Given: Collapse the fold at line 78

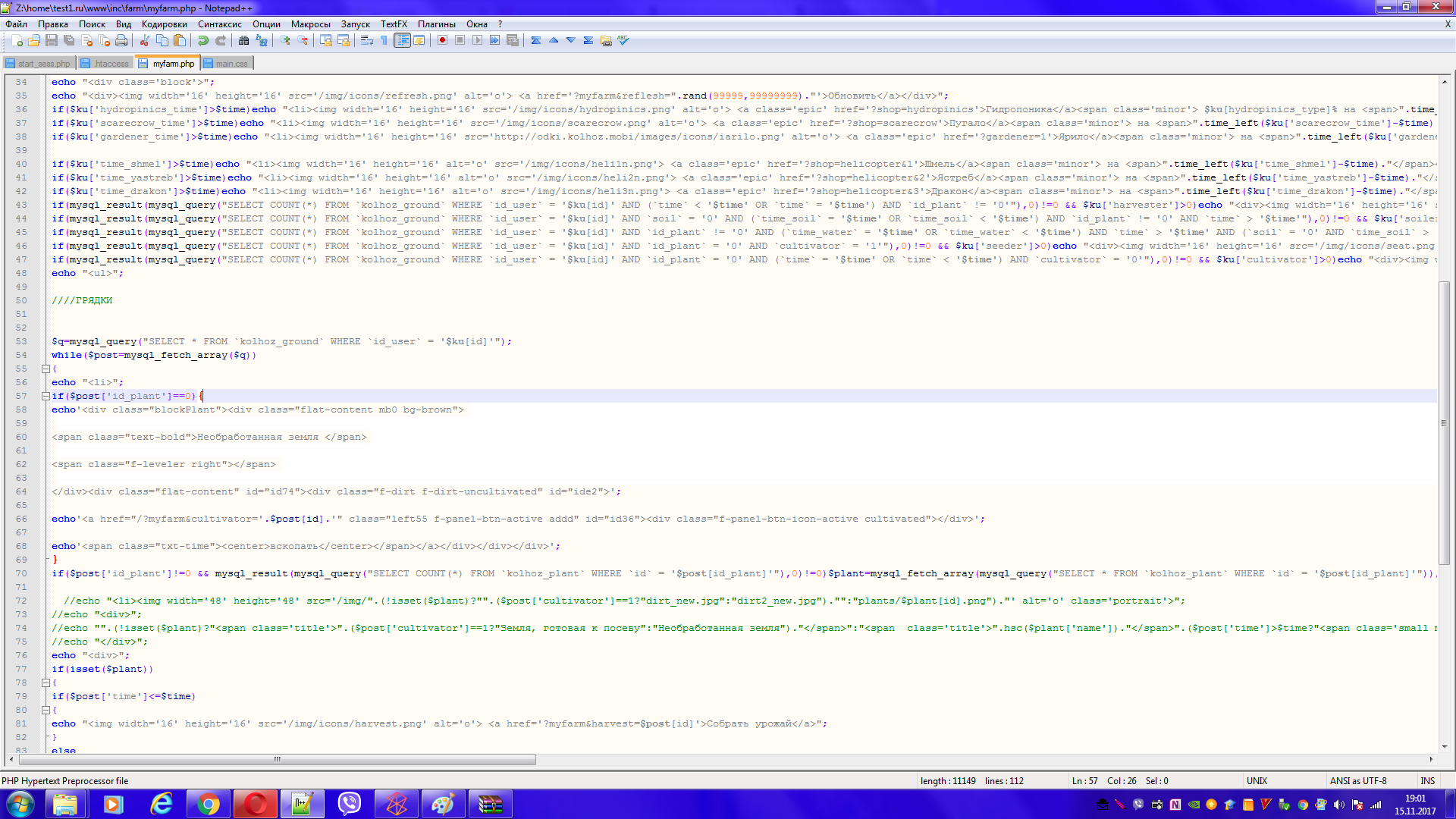Looking at the screenshot, I should [x=45, y=682].
